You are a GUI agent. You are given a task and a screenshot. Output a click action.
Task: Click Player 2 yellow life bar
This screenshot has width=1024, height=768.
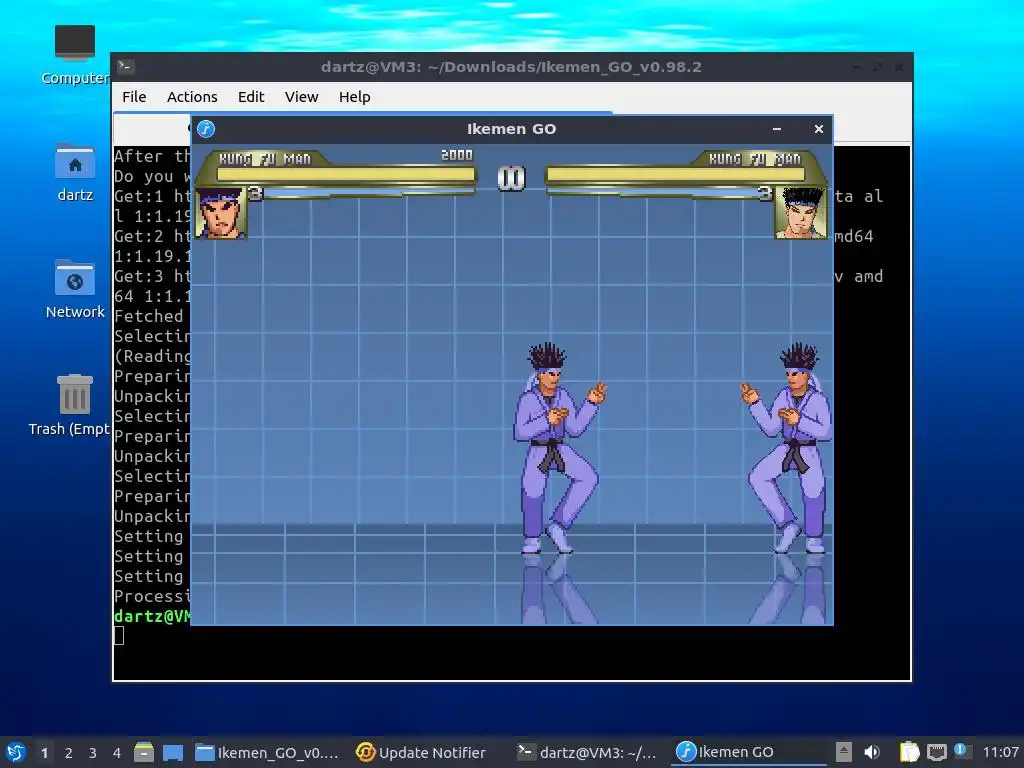click(x=676, y=174)
